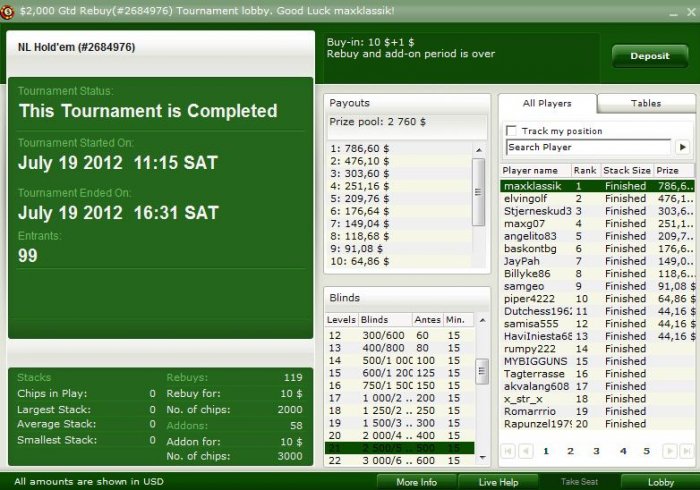Sort by Rank column header
The height and width of the screenshot is (490, 700).
point(586,170)
